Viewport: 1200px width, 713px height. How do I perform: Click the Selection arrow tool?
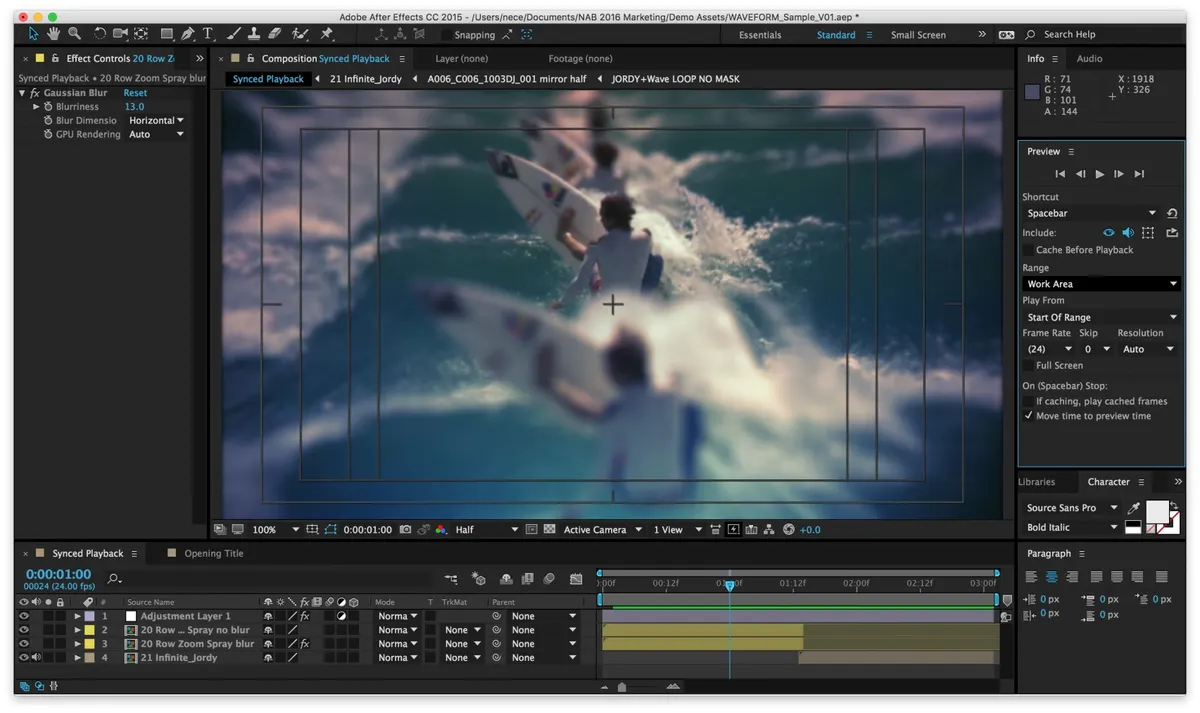[x=33, y=34]
